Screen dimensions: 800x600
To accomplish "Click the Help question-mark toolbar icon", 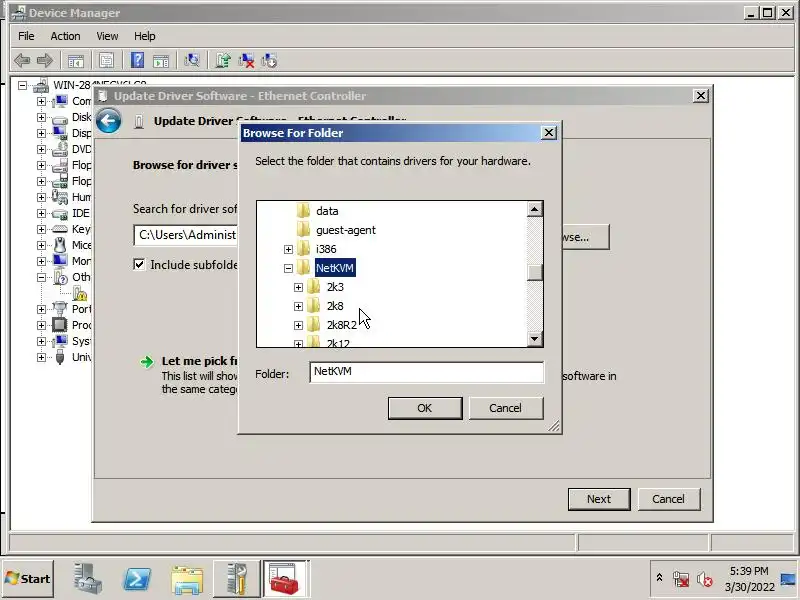I will 137,61.
